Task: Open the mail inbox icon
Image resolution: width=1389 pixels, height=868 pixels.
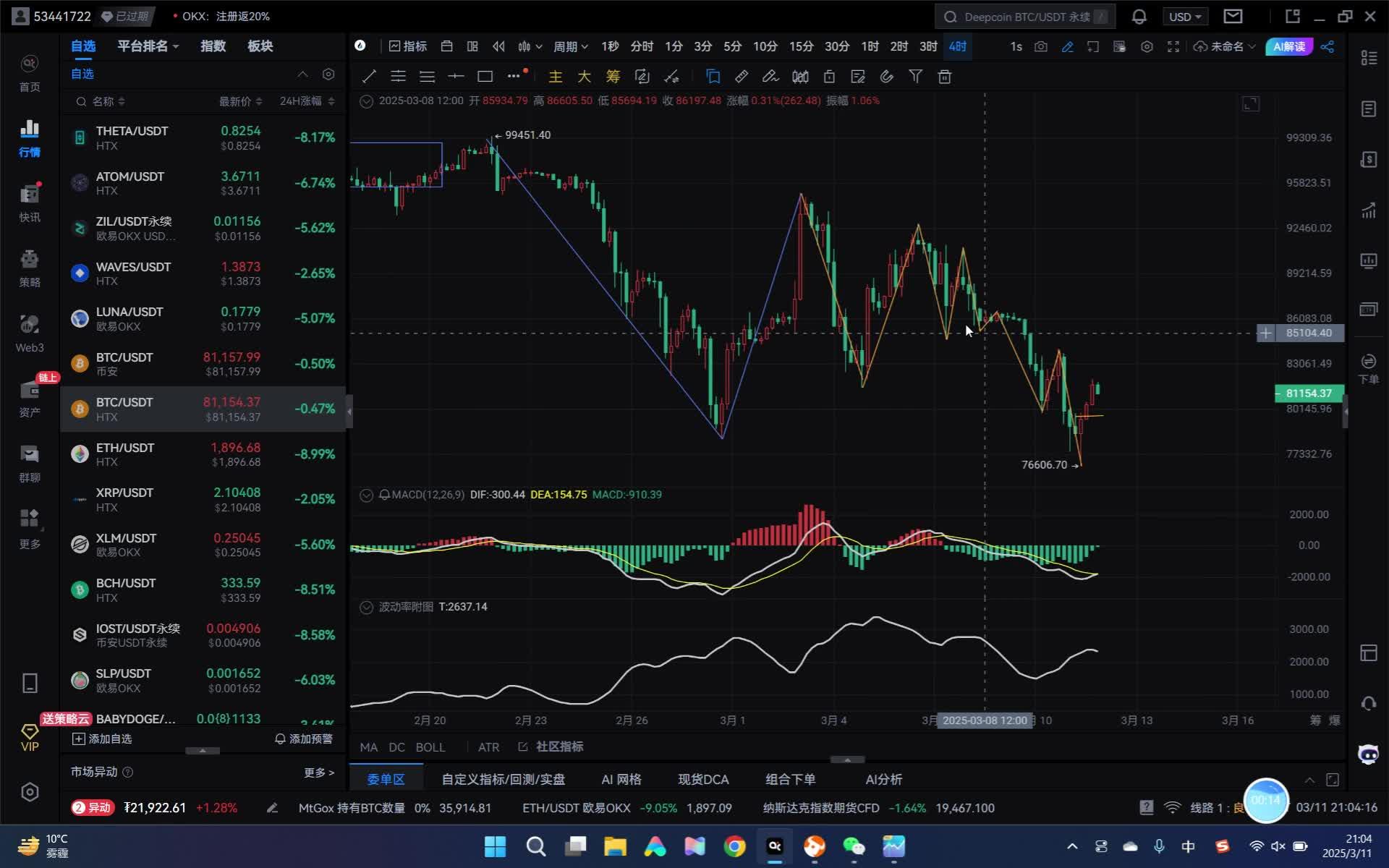Action: pos(1233,16)
